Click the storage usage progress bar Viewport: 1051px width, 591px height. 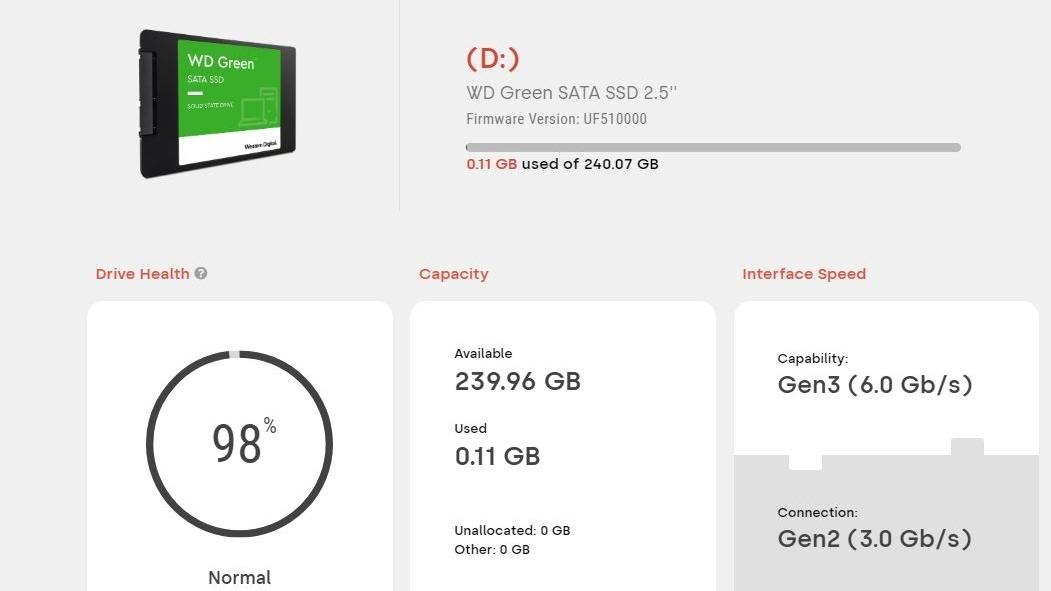(713, 147)
